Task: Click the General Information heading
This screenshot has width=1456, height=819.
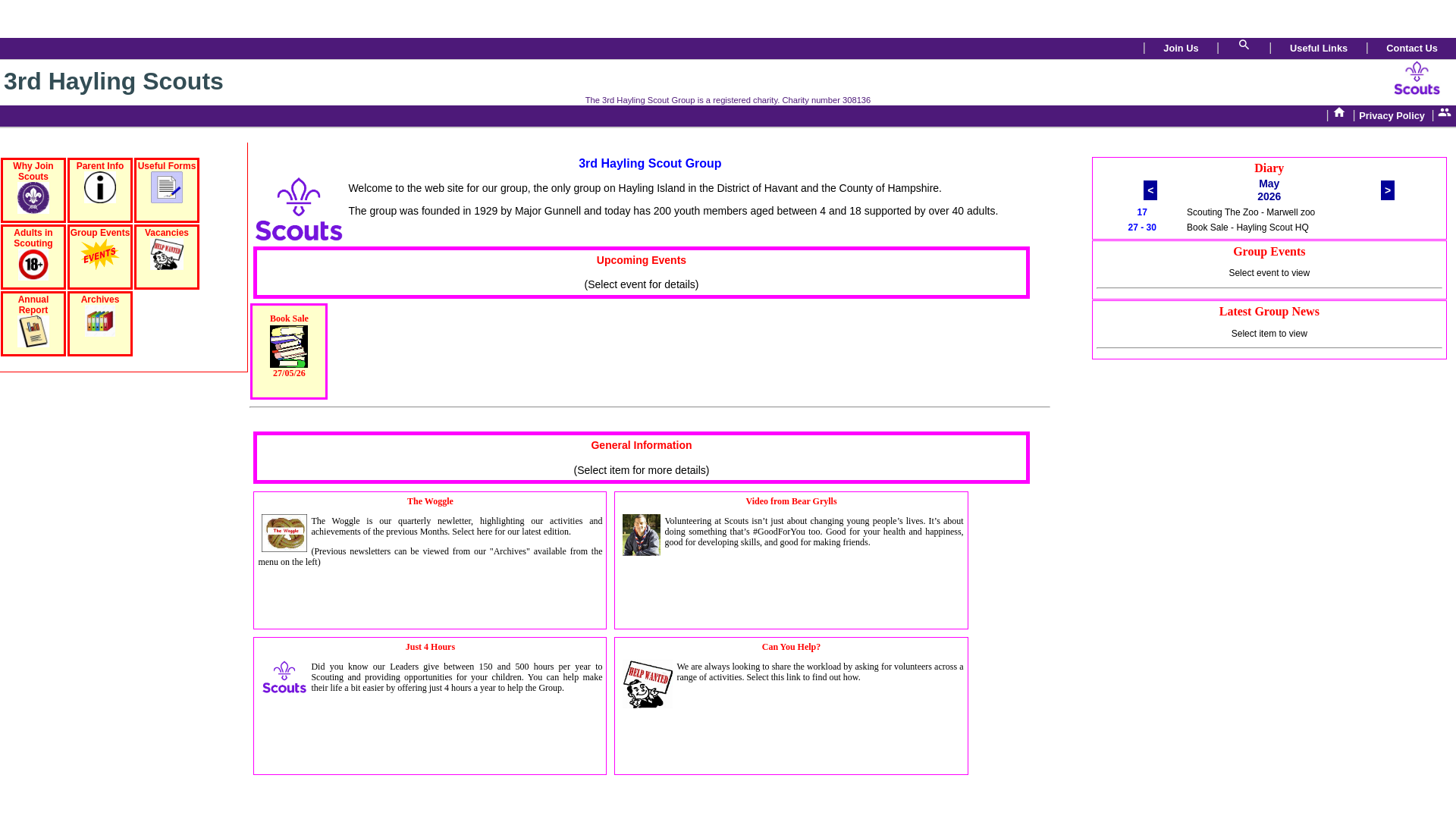Action: click(642, 445)
